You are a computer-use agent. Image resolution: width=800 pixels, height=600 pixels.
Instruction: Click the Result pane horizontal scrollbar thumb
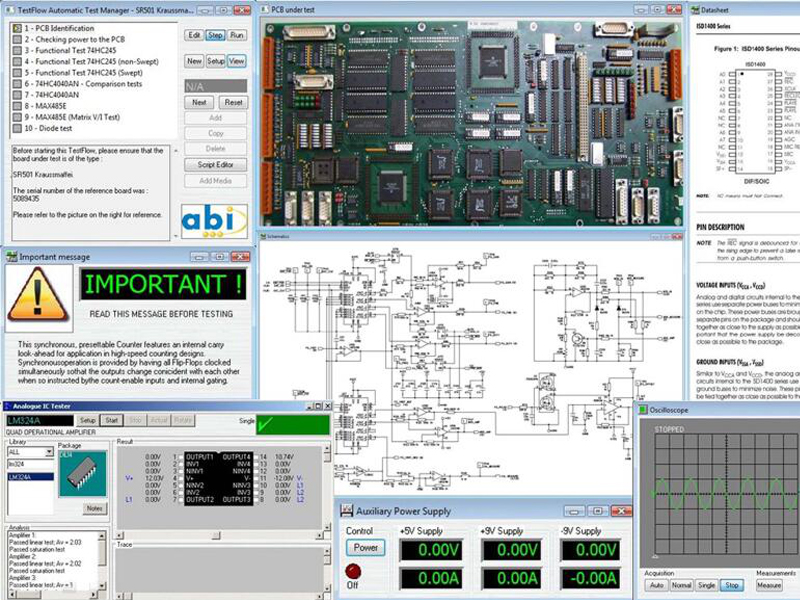pyautogui.click(x=216, y=535)
